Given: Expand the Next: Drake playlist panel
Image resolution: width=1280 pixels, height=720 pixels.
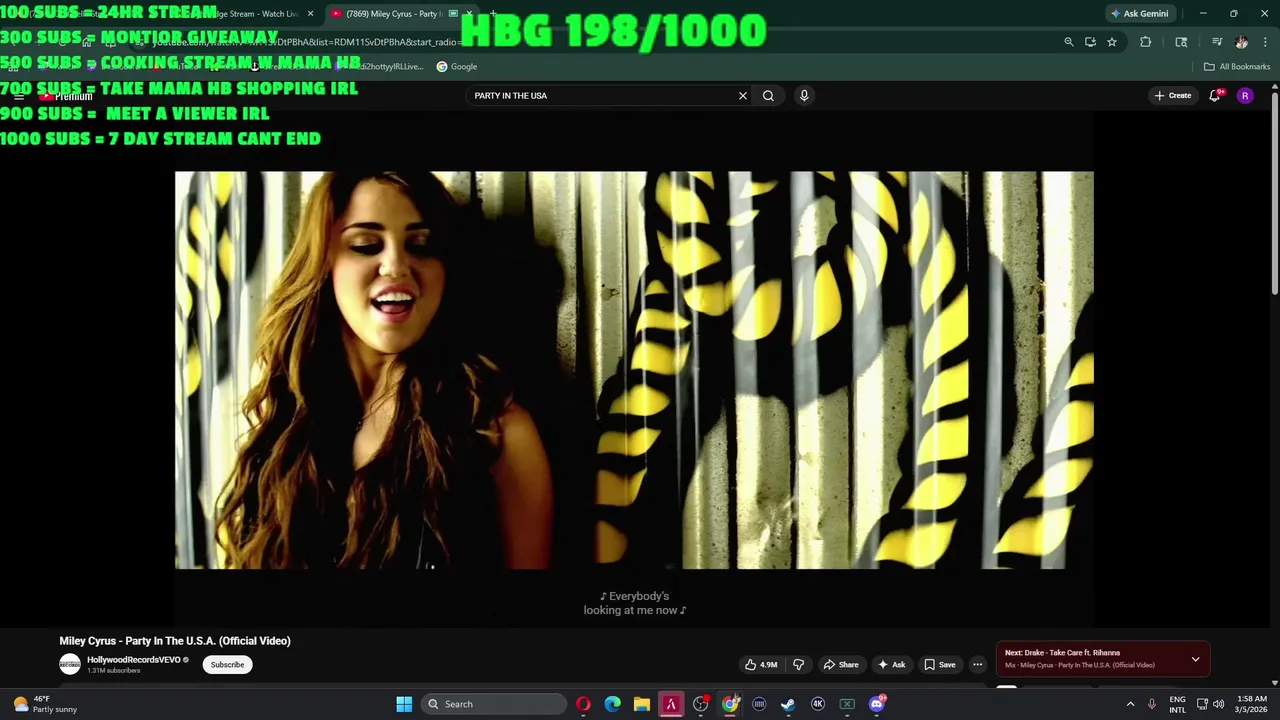Looking at the screenshot, I should pyautogui.click(x=1195, y=659).
